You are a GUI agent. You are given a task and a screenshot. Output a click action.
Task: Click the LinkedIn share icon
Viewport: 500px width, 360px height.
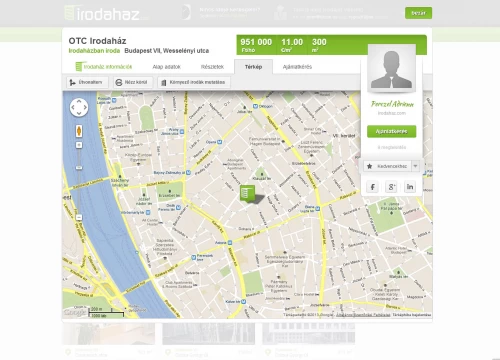pos(410,187)
